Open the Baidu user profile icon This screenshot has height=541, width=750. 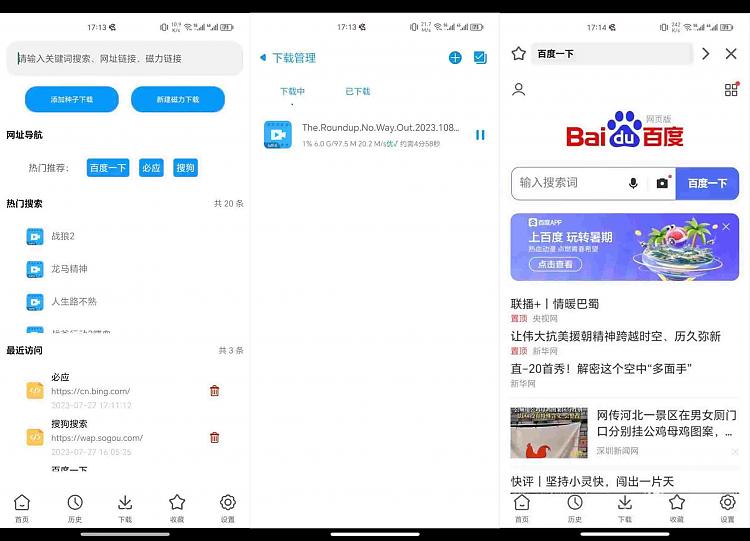tap(518, 89)
